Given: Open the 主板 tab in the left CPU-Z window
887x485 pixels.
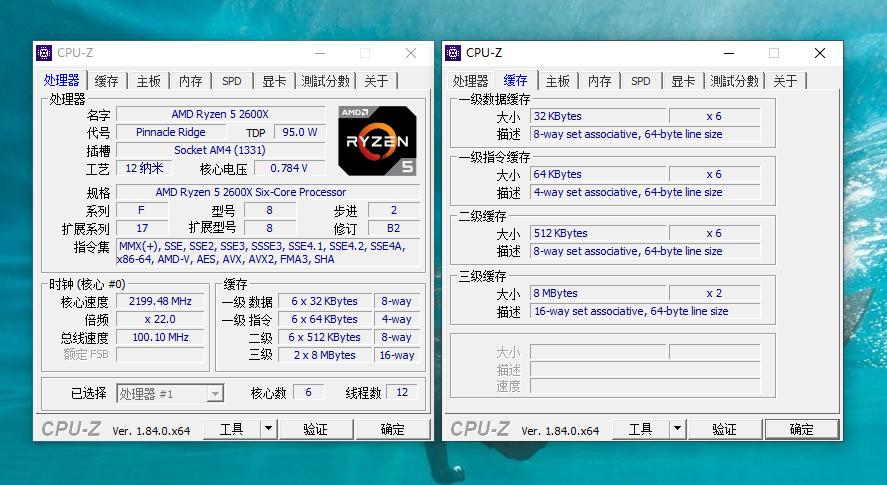Looking at the screenshot, I should [x=148, y=81].
